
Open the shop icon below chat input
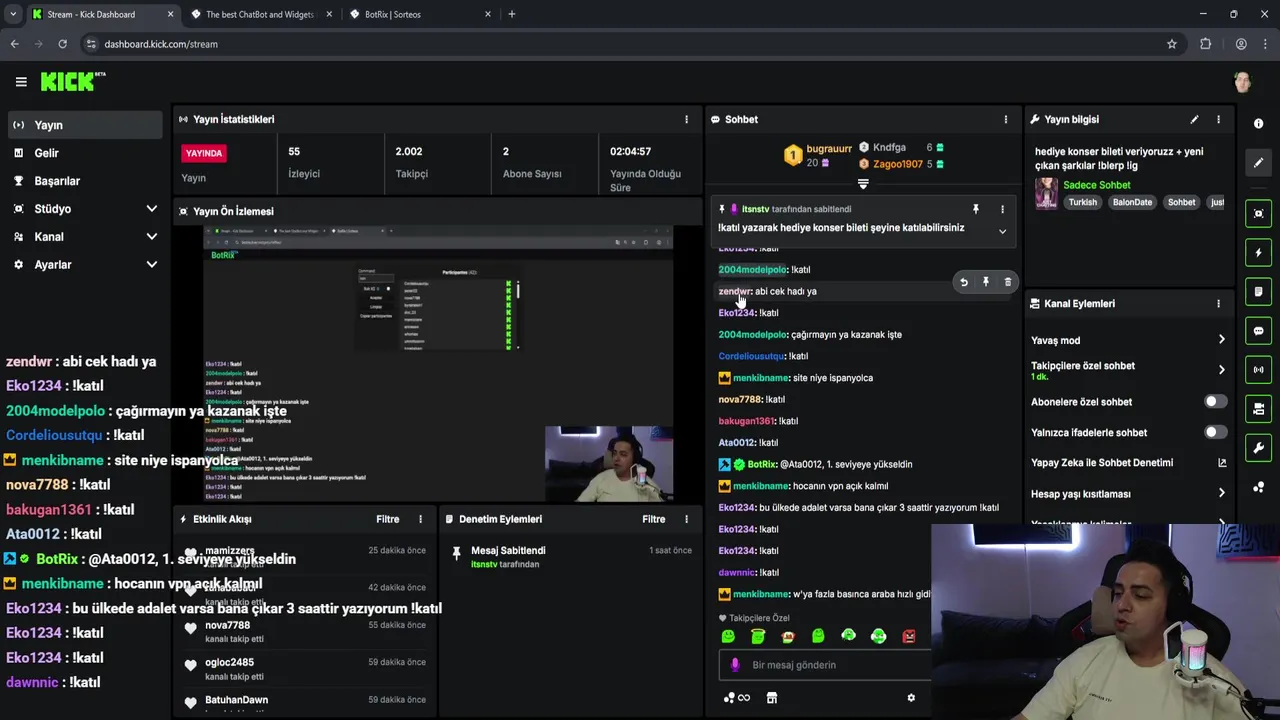click(772, 698)
